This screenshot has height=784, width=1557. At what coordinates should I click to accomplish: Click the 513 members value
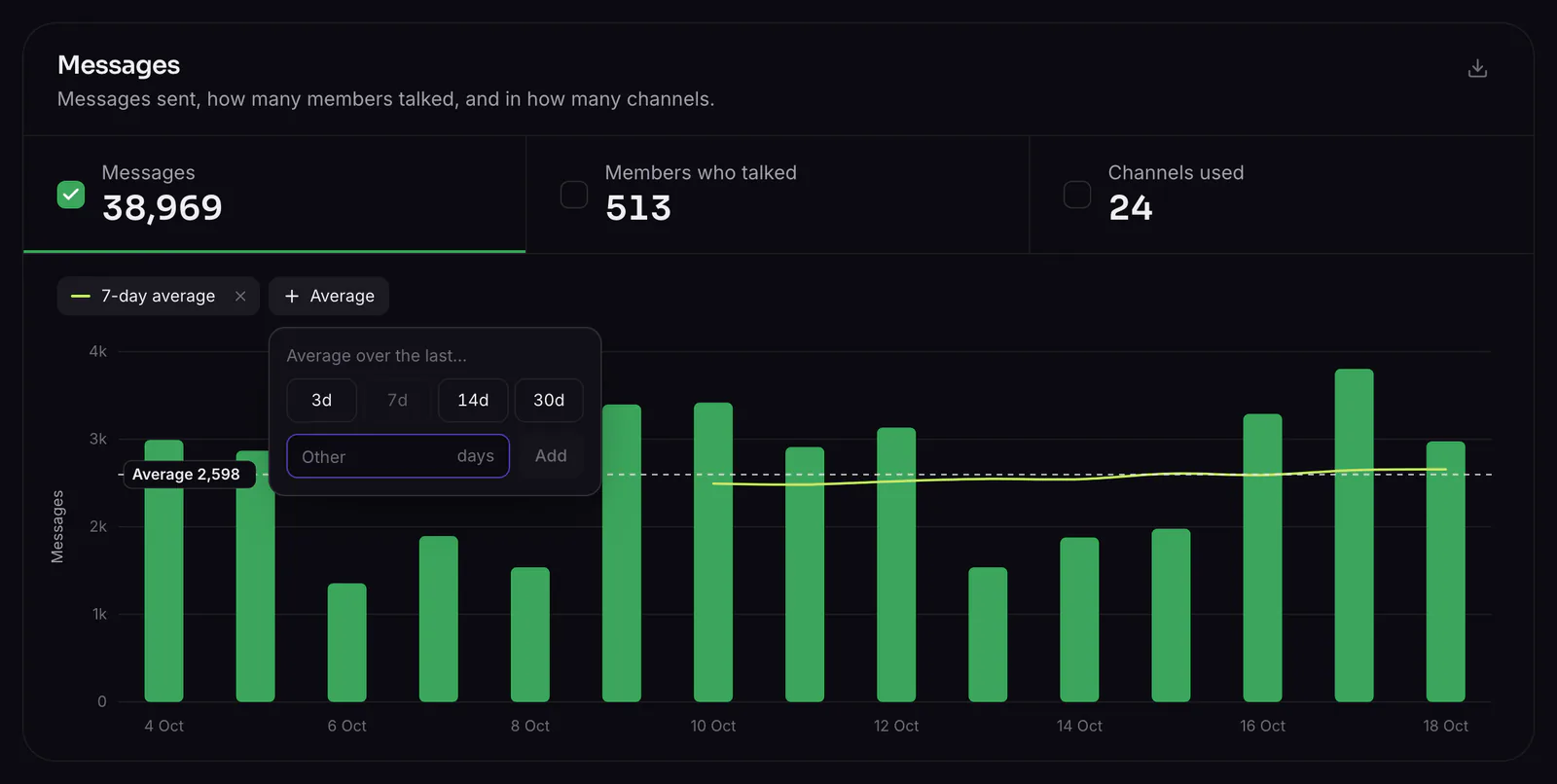[x=638, y=208]
